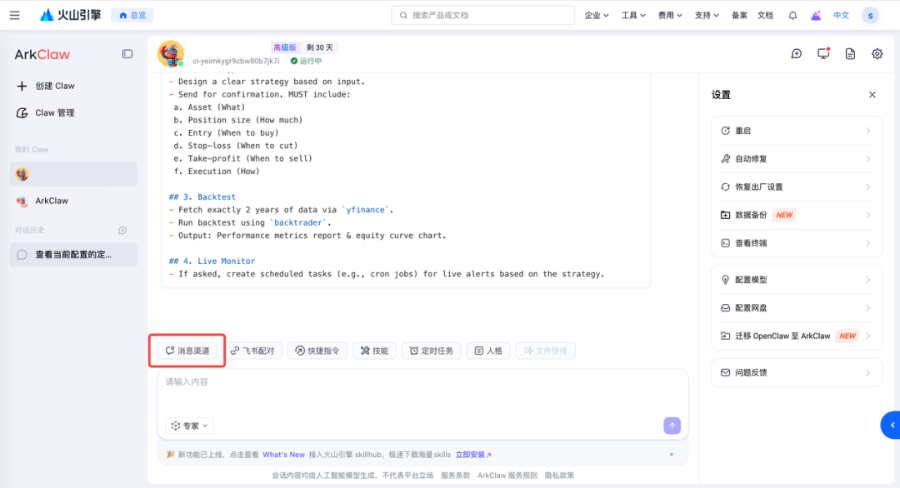Click the Claw avatar at chat header

click(171, 54)
